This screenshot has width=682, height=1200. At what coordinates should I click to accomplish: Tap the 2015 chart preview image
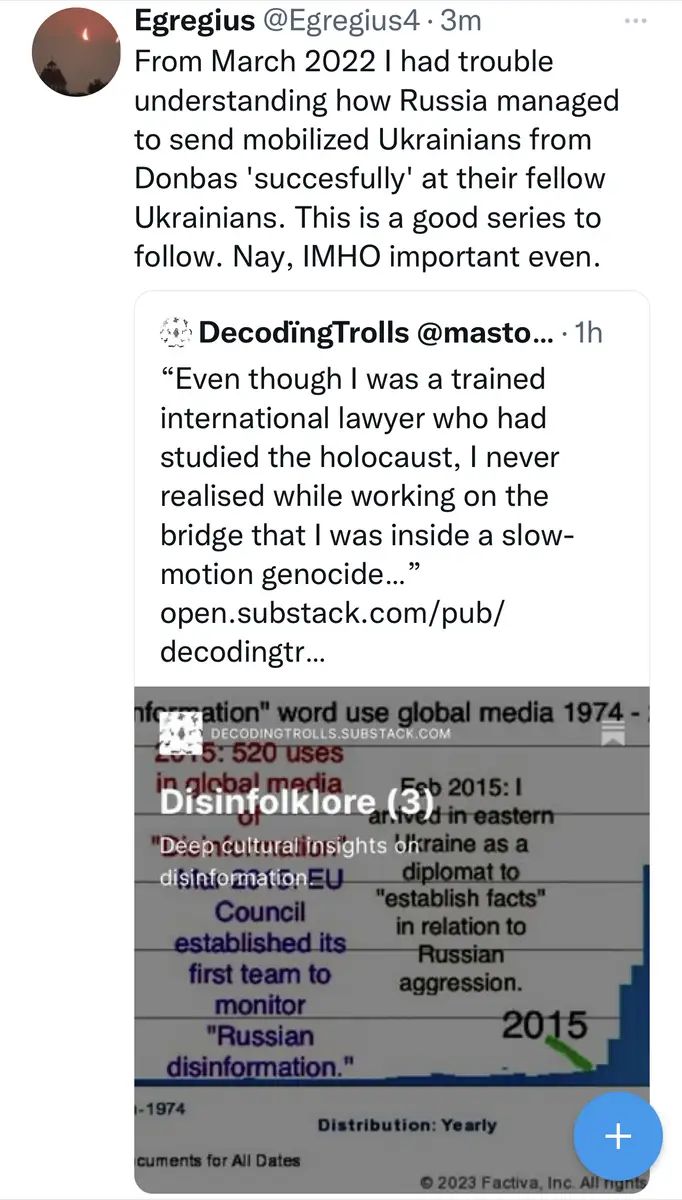click(392, 940)
